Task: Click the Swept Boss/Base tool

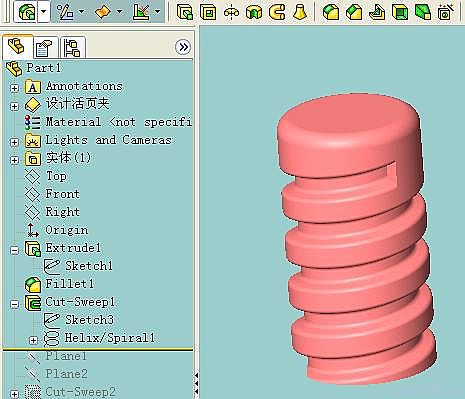Action: (277, 12)
